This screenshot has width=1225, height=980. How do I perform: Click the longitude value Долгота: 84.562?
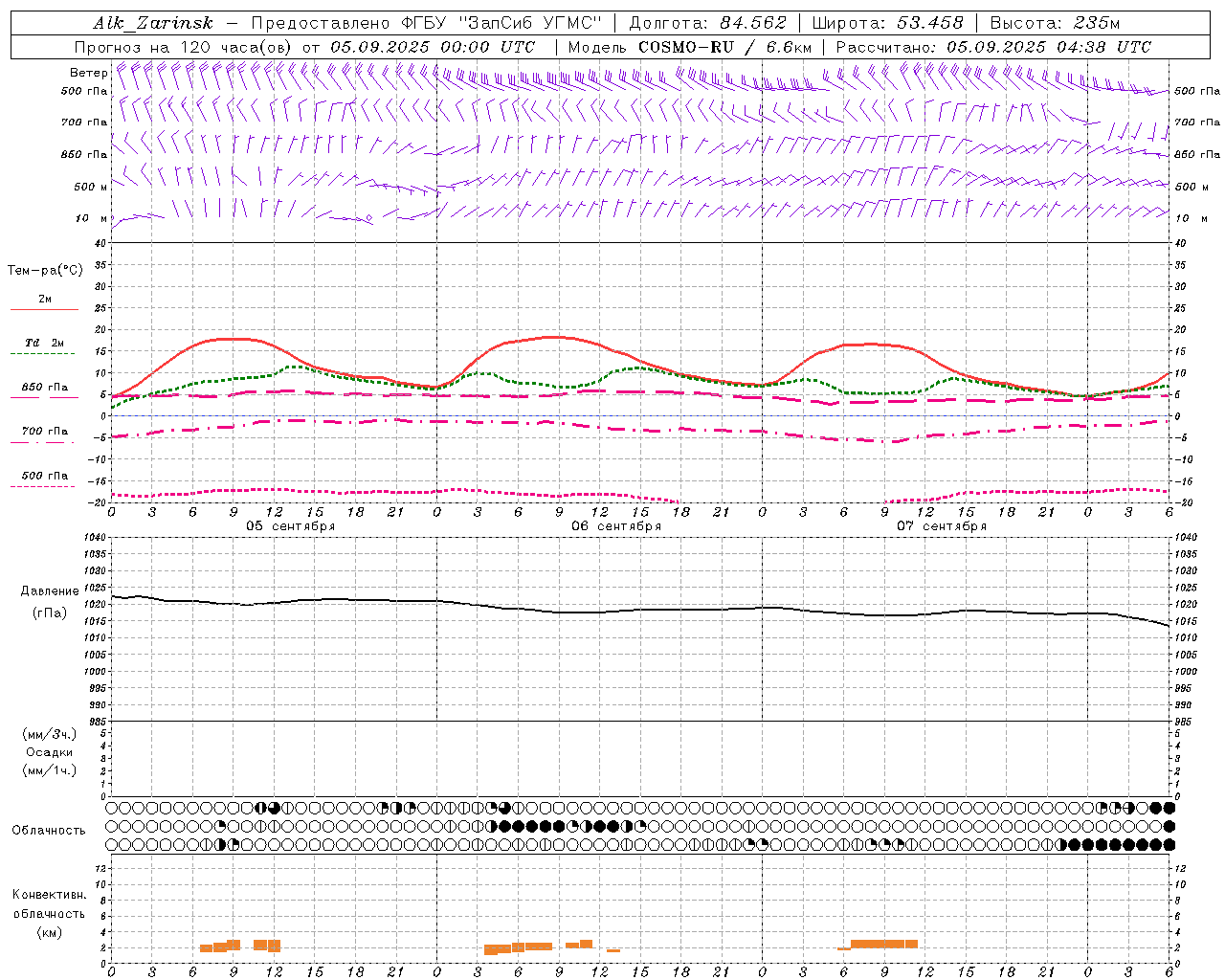pyautogui.click(x=707, y=23)
